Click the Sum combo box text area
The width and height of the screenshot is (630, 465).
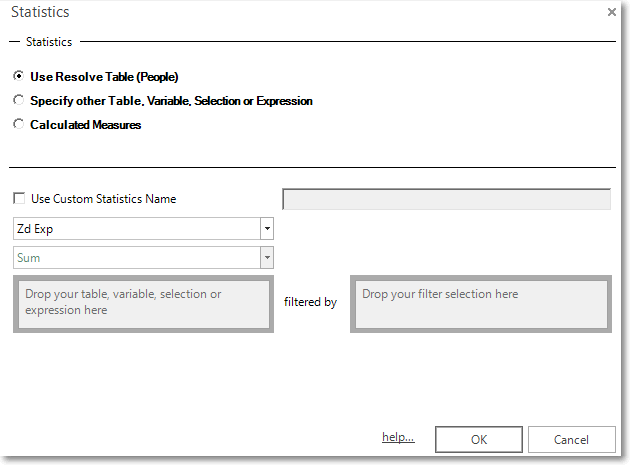[137, 258]
